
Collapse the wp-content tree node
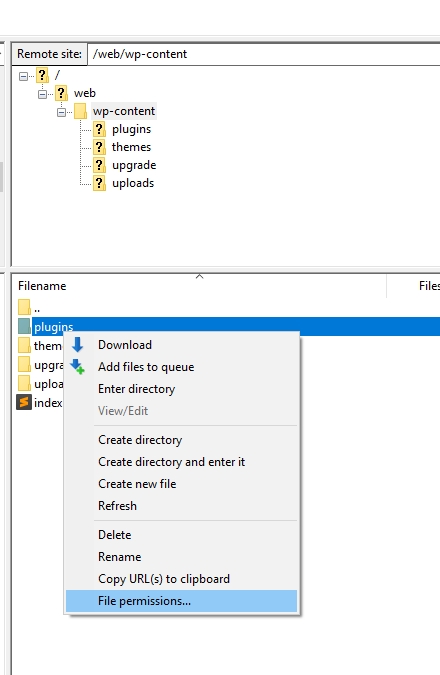click(x=61, y=112)
